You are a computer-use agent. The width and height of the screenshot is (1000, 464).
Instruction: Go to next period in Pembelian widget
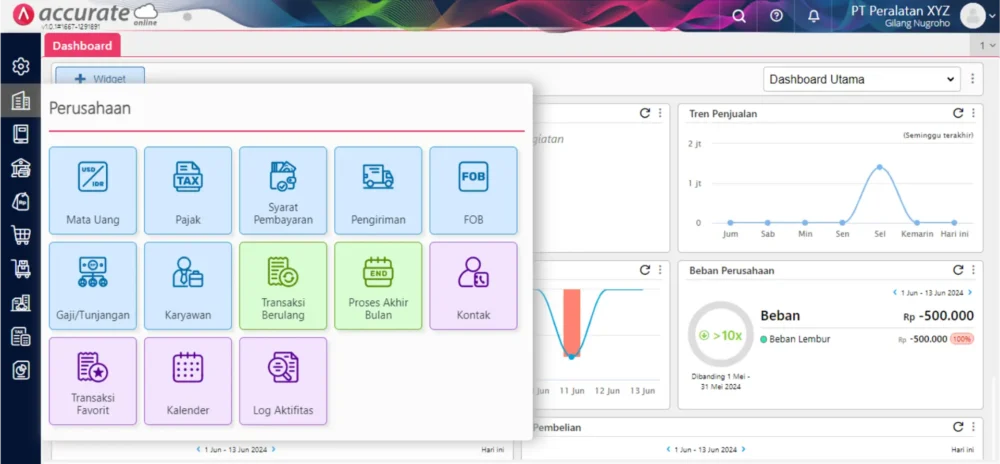pos(744,449)
